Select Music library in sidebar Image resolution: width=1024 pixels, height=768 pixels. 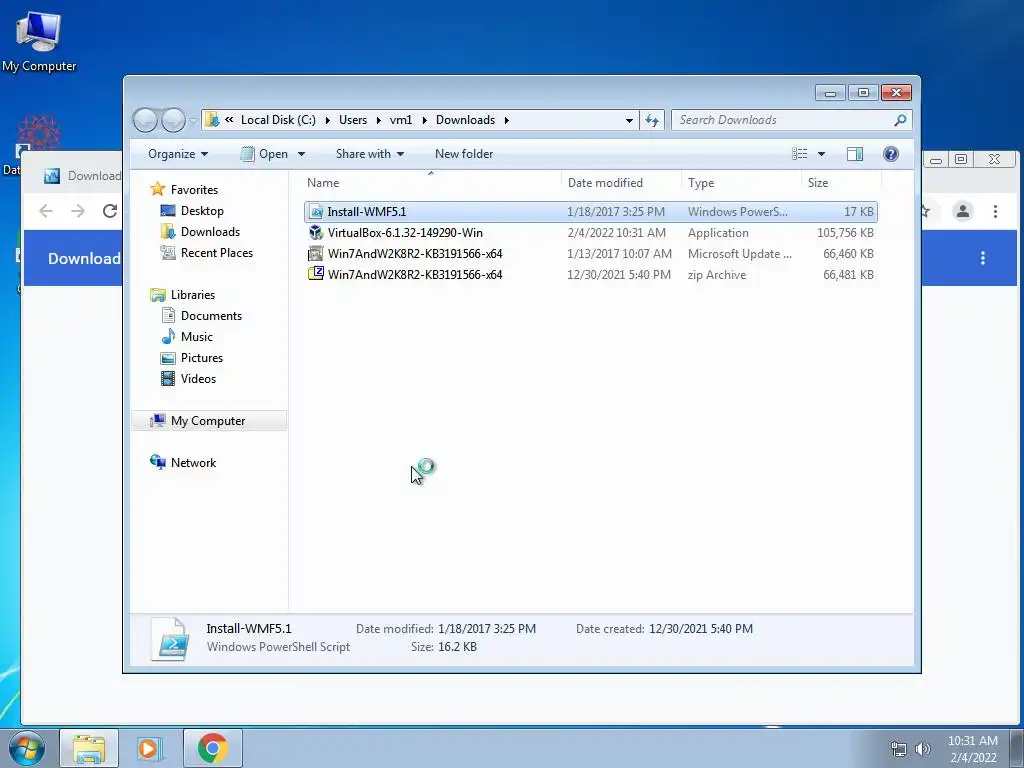197,336
